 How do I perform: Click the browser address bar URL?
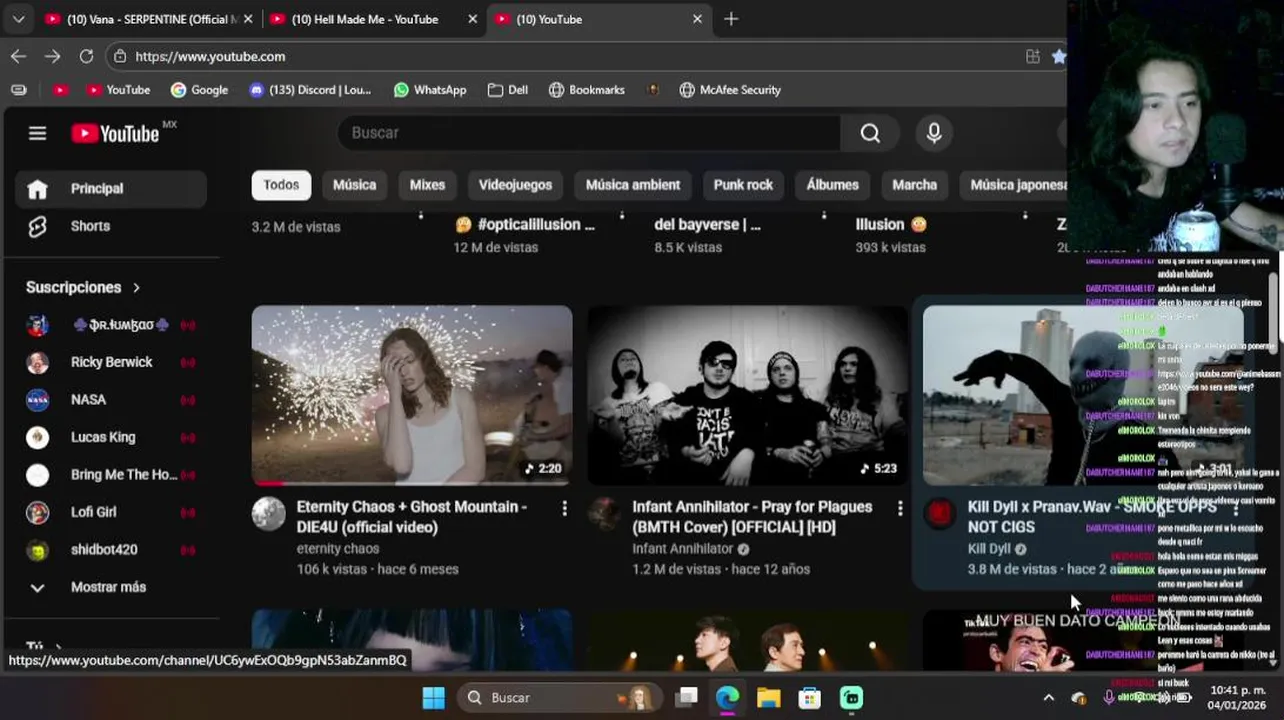tap(210, 57)
